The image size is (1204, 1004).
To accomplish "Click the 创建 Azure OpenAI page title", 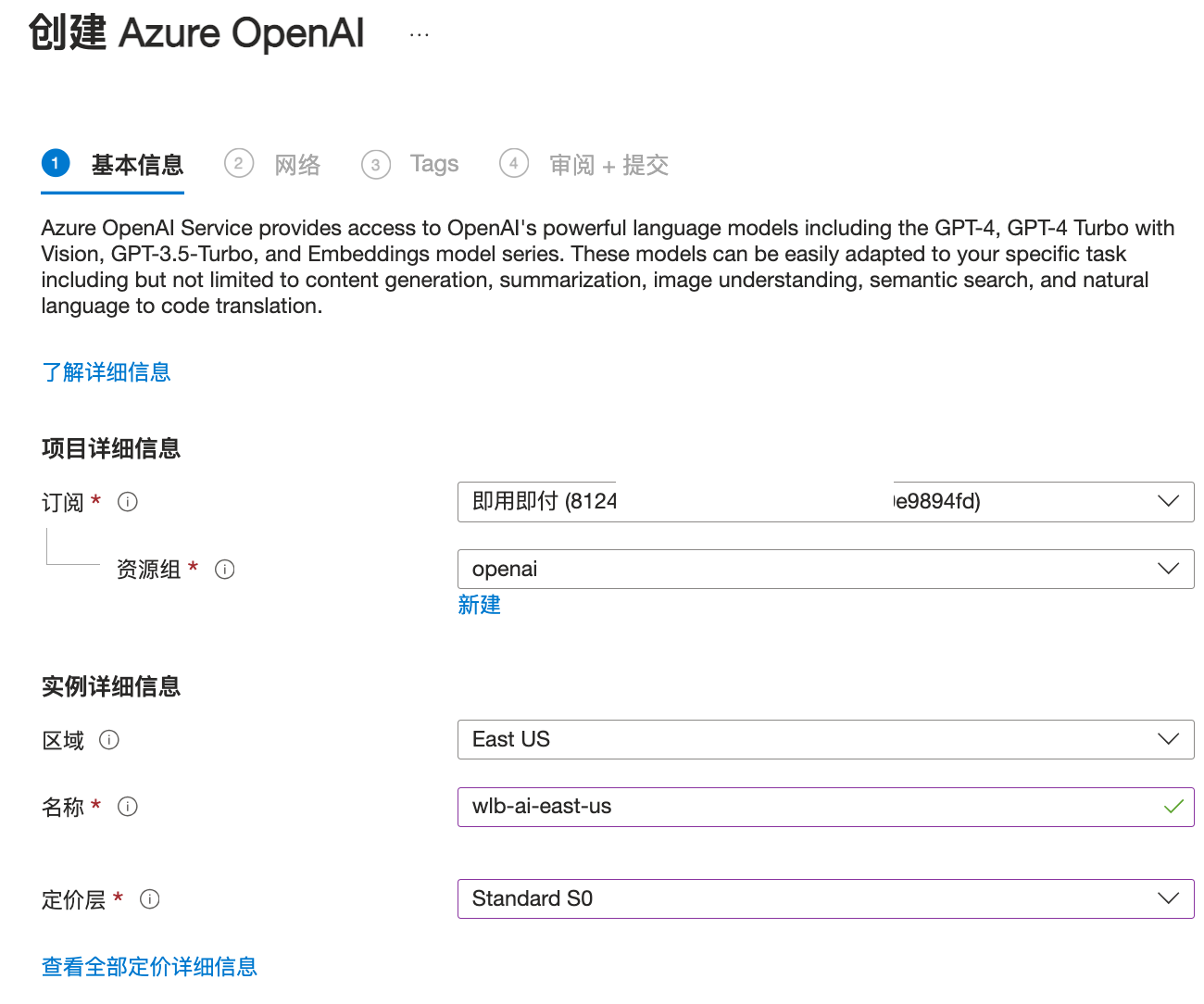I will coord(196,33).
